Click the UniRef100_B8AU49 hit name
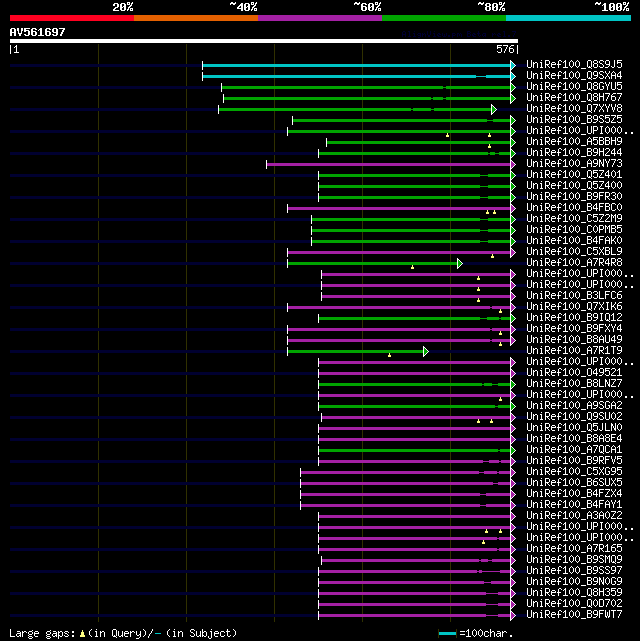Viewport: 640px width, 641px height. pos(574,340)
